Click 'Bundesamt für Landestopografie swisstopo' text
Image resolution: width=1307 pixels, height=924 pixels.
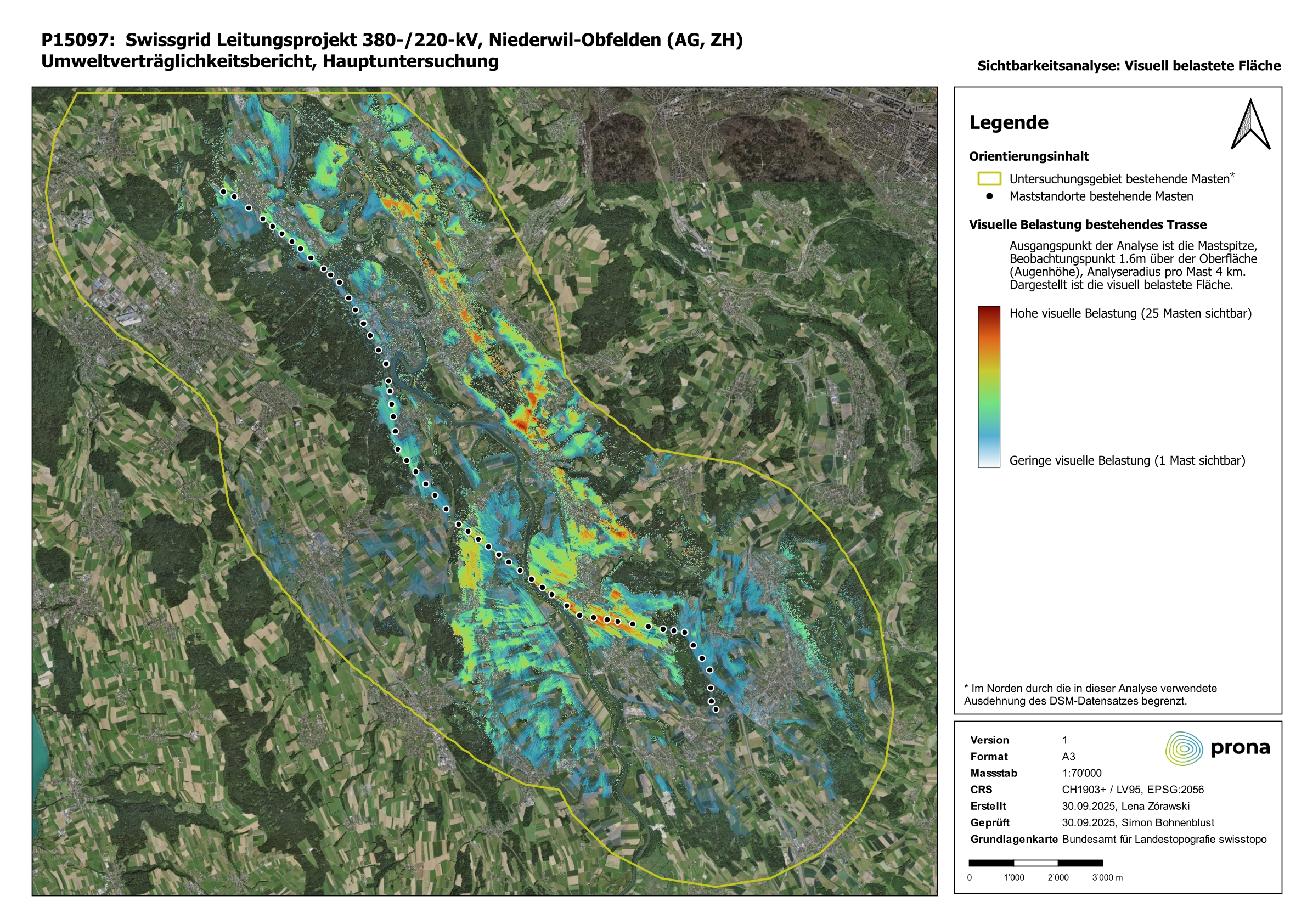point(1164,839)
